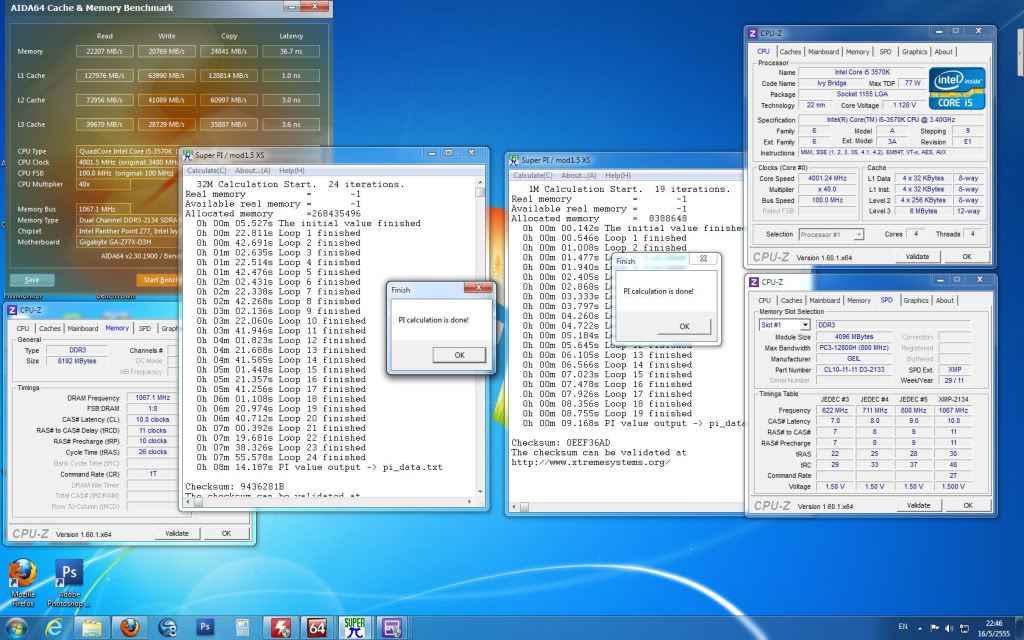This screenshot has width=1024, height=640.
Task: Switch to AIDA64 via its red 64 taskbar icon
Action: point(317,628)
